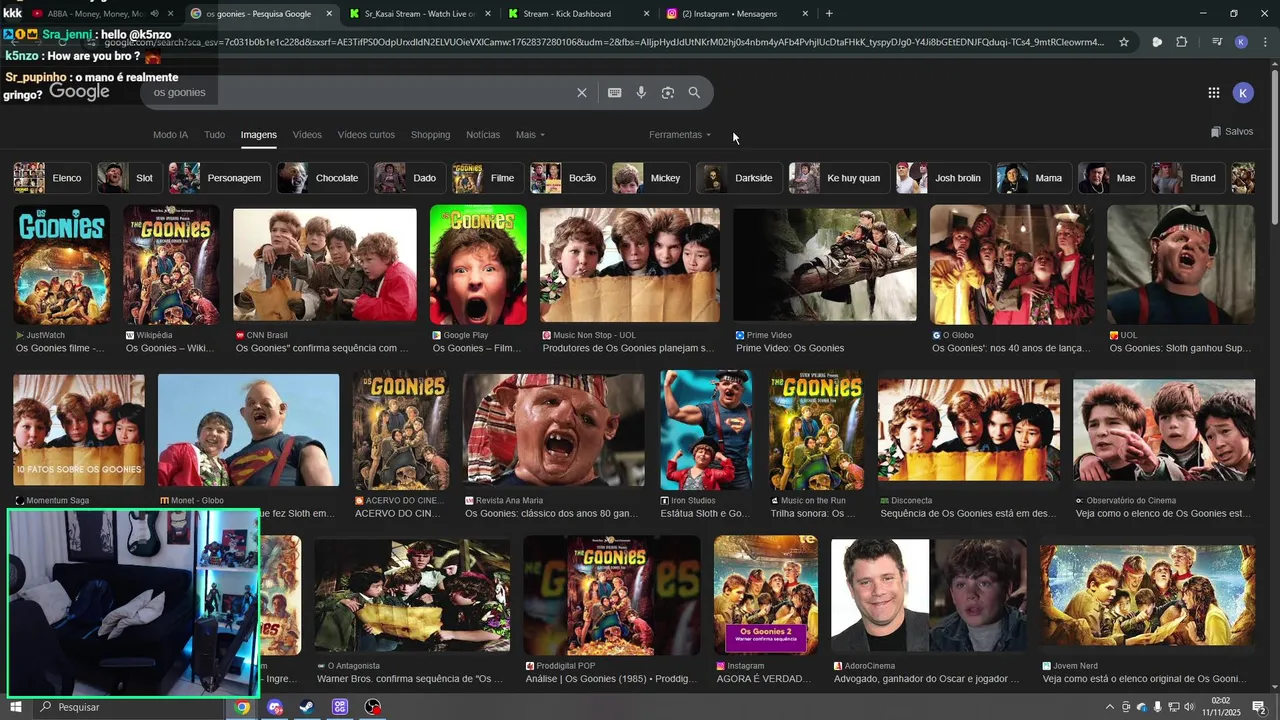The width and height of the screenshot is (1280, 720).
Task: Filter images by Josh brolin chip
Action: (x=943, y=178)
